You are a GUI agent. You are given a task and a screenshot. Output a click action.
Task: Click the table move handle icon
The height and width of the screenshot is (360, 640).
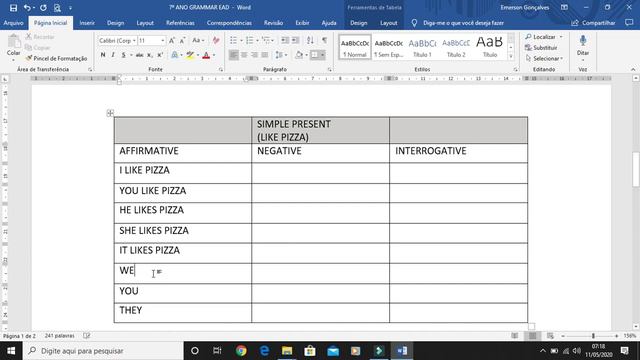(x=110, y=113)
